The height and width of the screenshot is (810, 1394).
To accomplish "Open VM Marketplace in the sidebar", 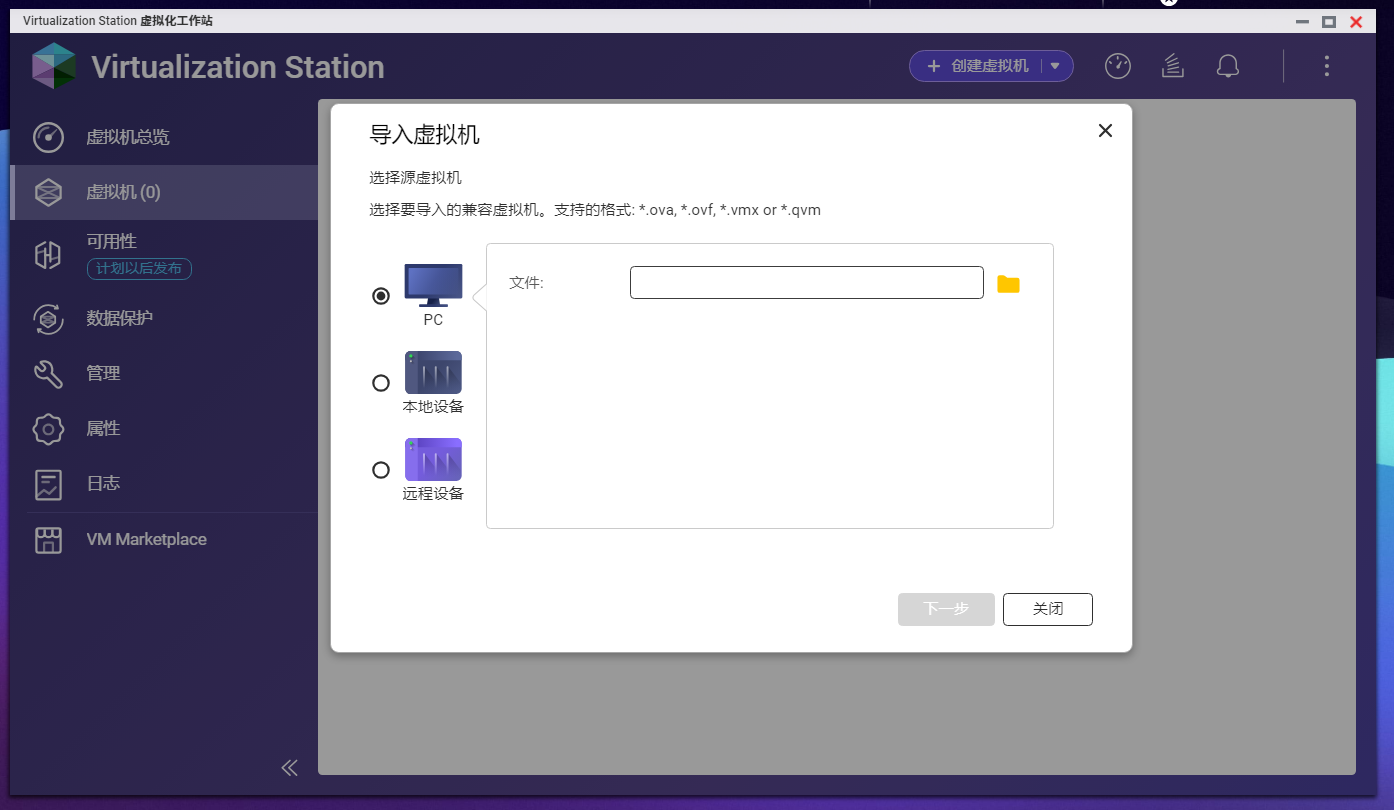I will (146, 539).
